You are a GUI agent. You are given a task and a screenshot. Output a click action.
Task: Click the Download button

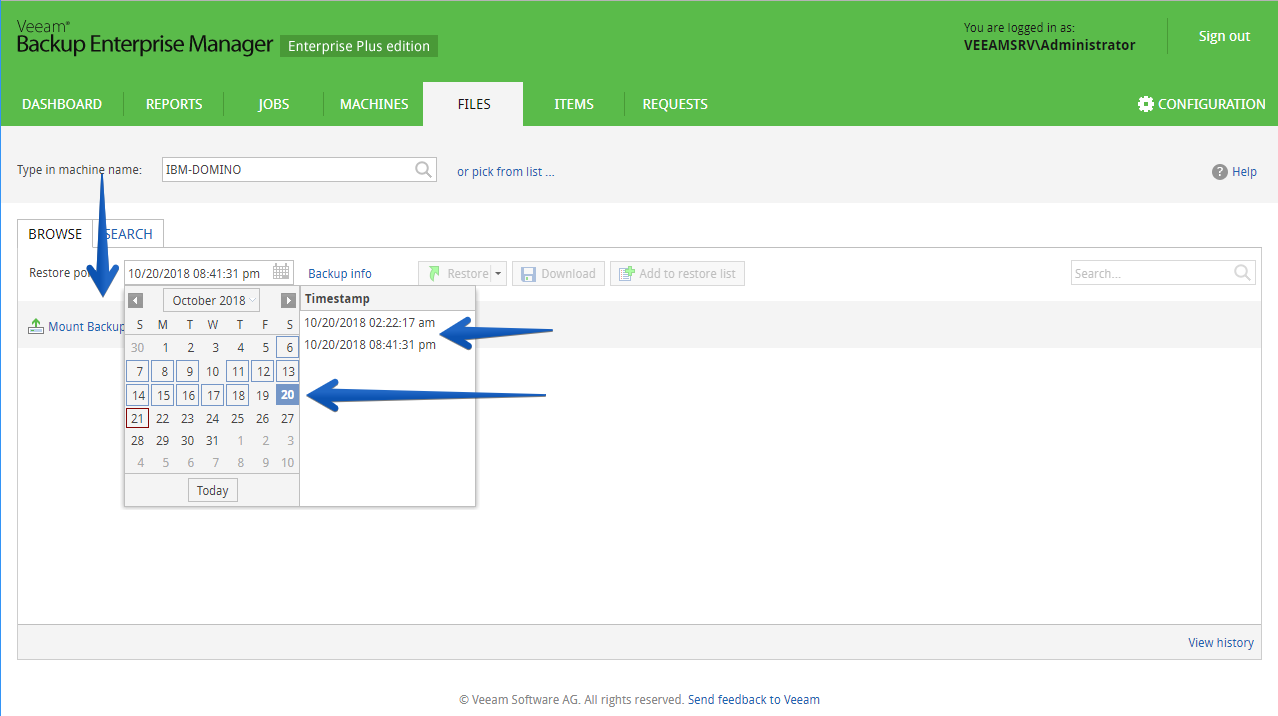pos(558,273)
